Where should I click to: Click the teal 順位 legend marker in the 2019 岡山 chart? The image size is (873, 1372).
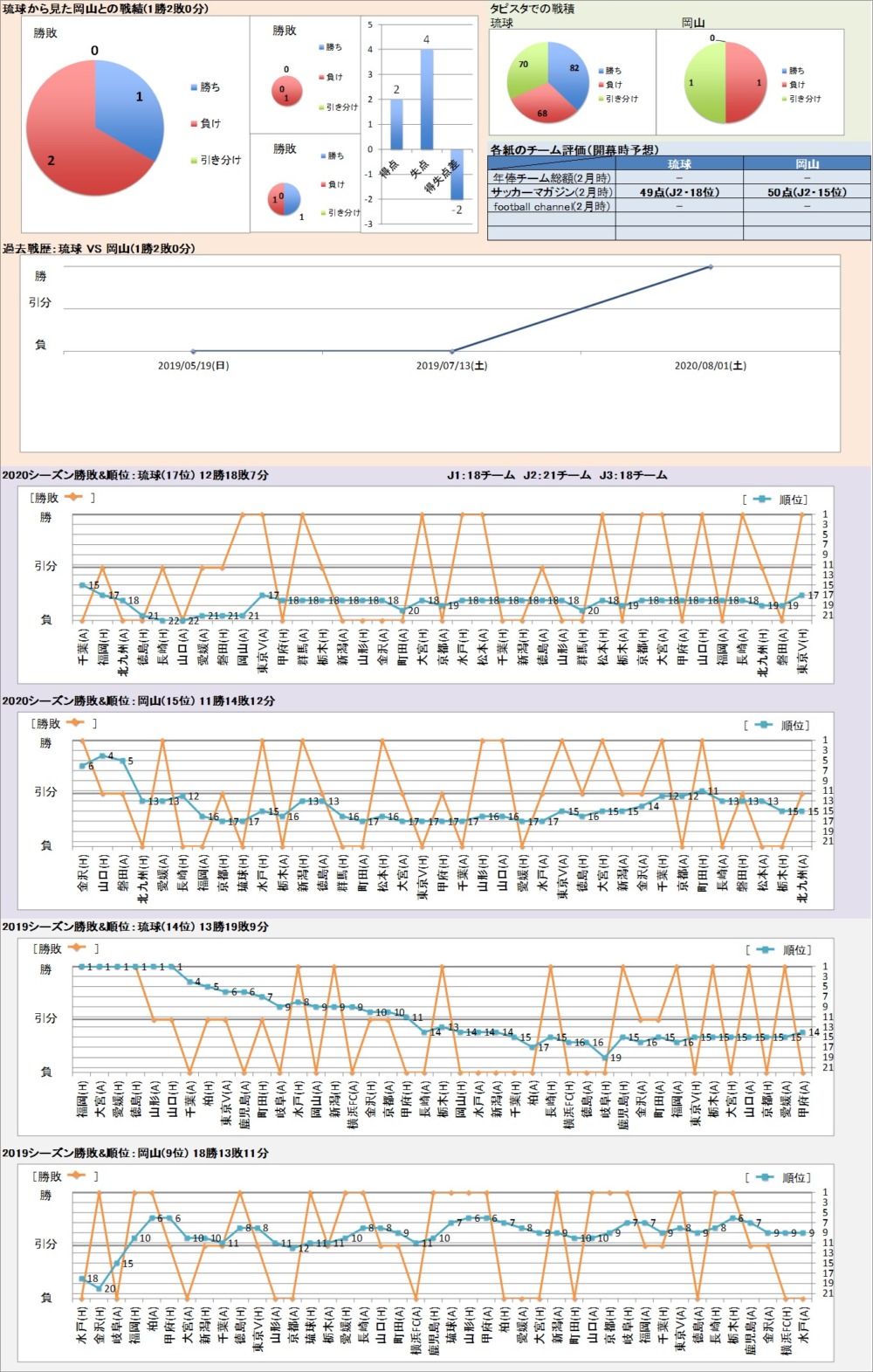pos(766,1177)
